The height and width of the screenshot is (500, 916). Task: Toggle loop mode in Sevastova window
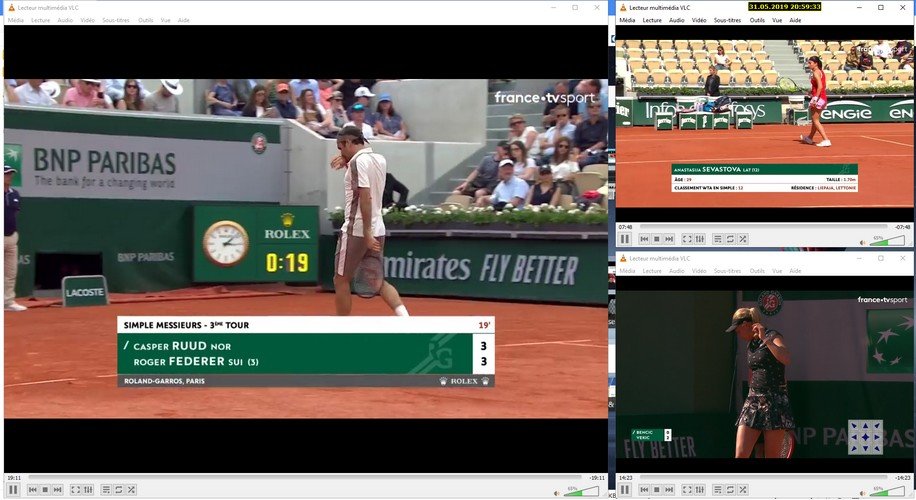[x=730, y=238]
